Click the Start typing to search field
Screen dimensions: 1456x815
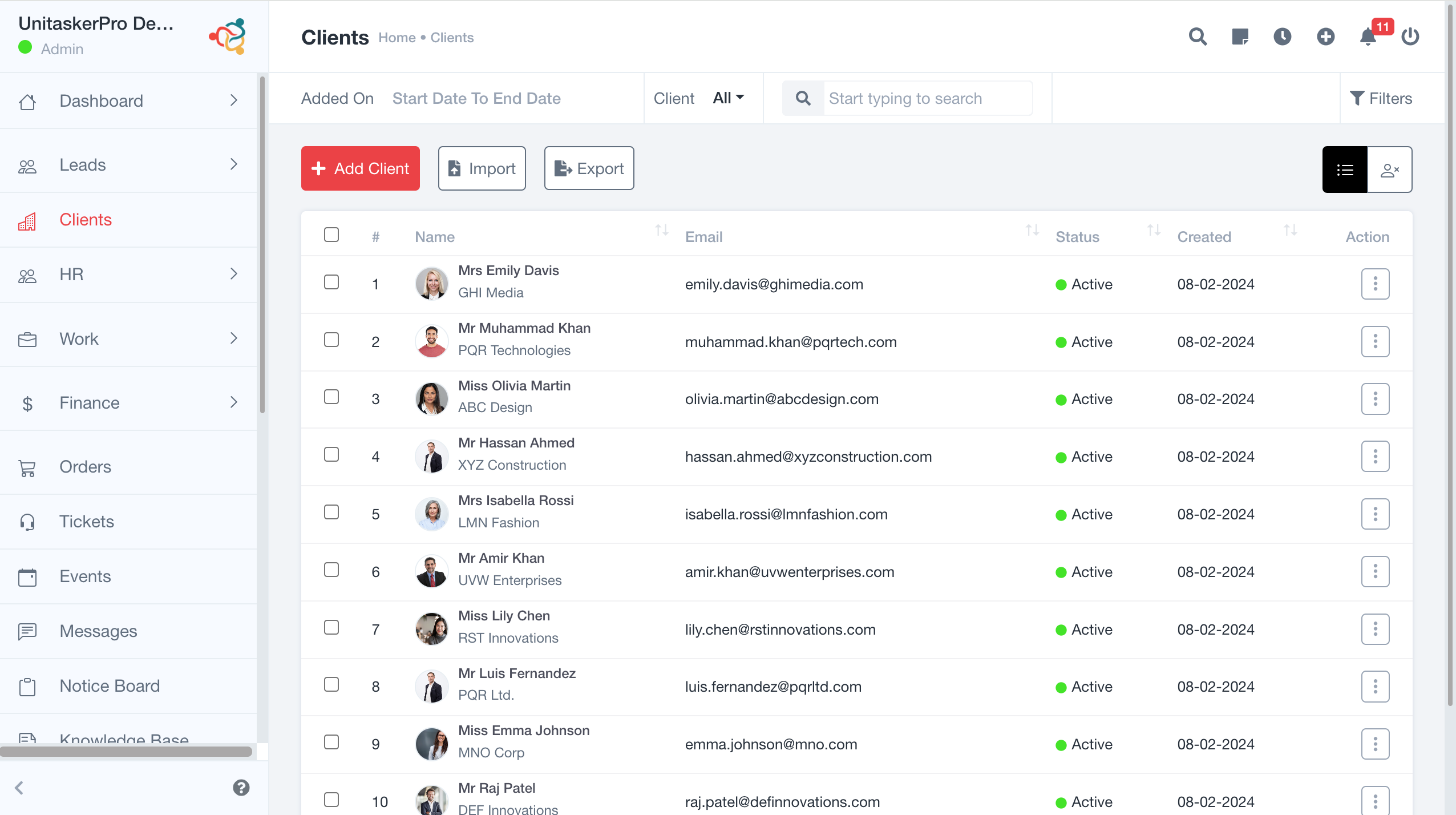(928, 98)
